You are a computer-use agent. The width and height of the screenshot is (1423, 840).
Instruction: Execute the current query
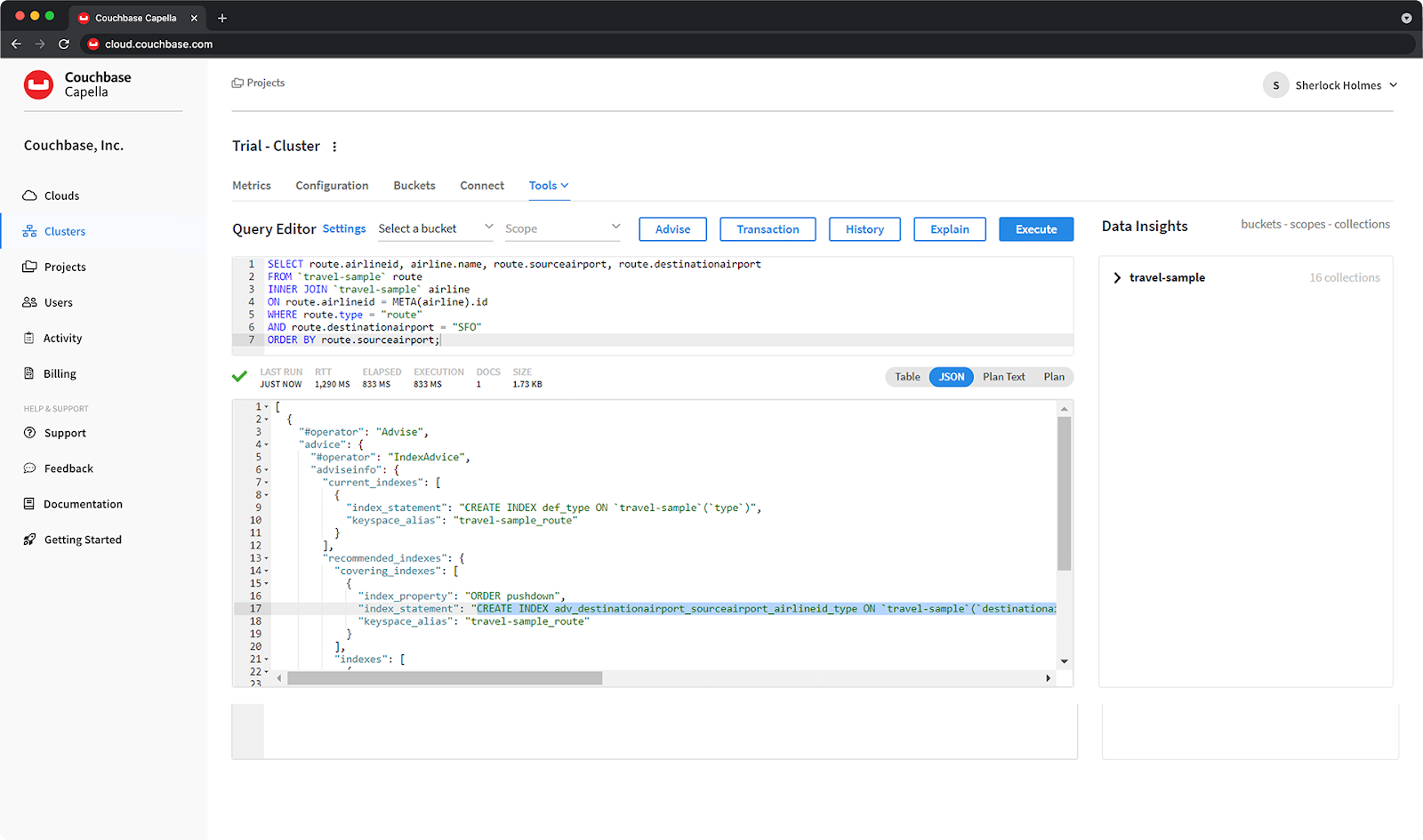click(x=1035, y=228)
